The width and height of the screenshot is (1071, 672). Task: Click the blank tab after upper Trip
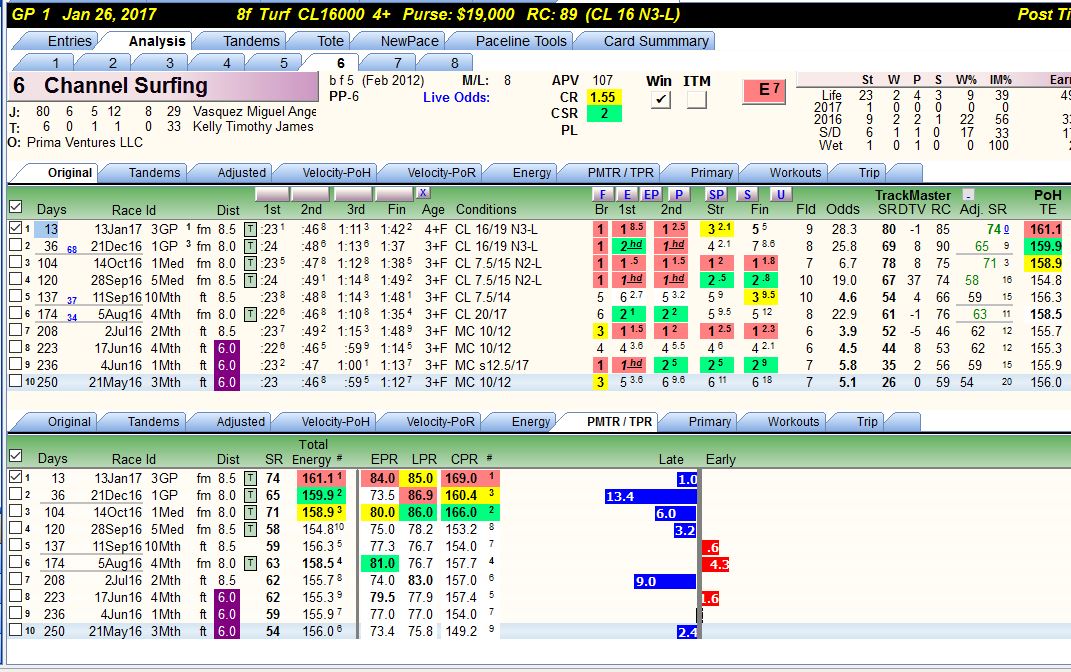point(906,173)
